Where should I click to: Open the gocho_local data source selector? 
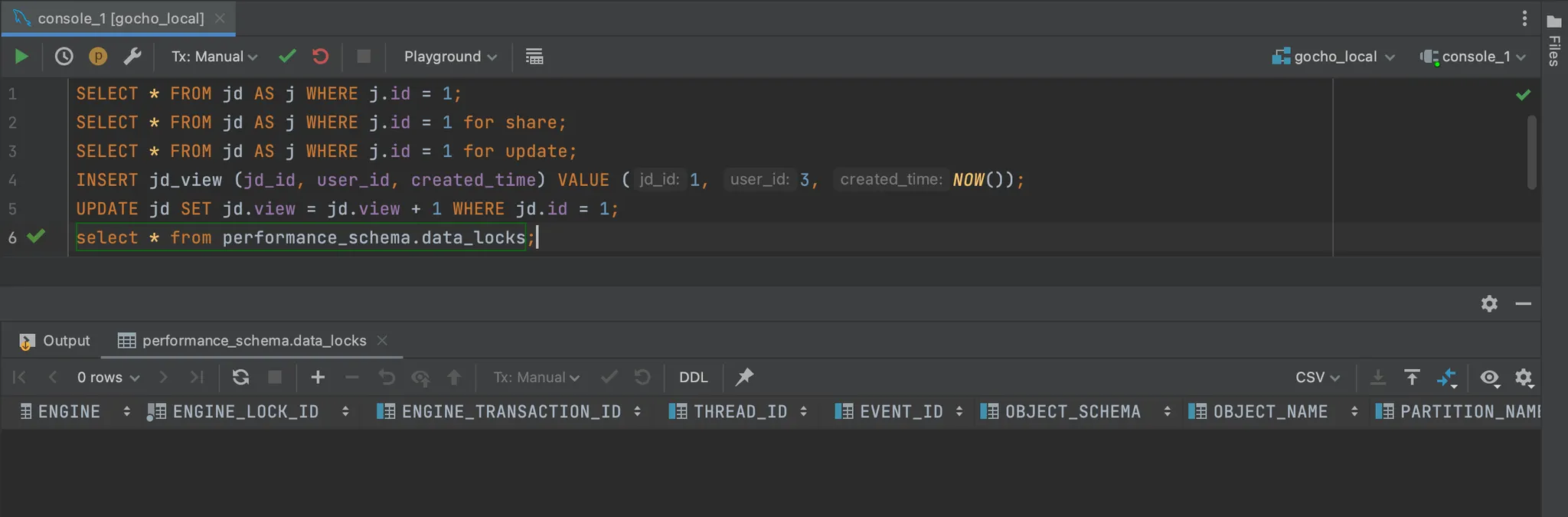pyautogui.click(x=1334, y=57)
